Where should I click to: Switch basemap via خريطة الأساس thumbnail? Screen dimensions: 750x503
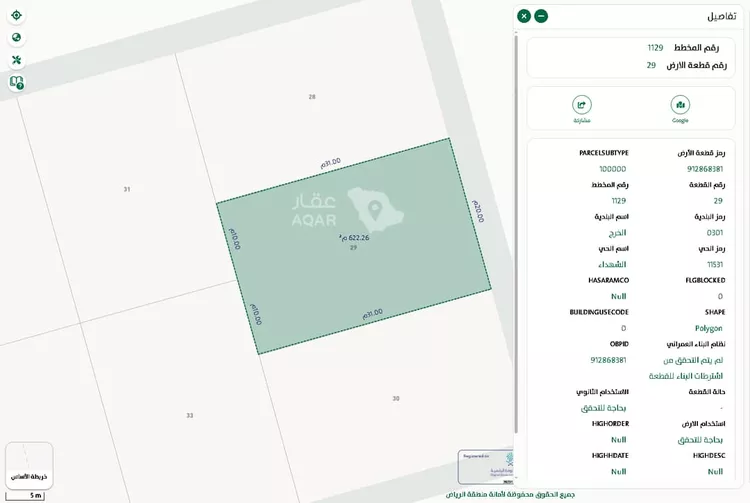pos(29,465)
